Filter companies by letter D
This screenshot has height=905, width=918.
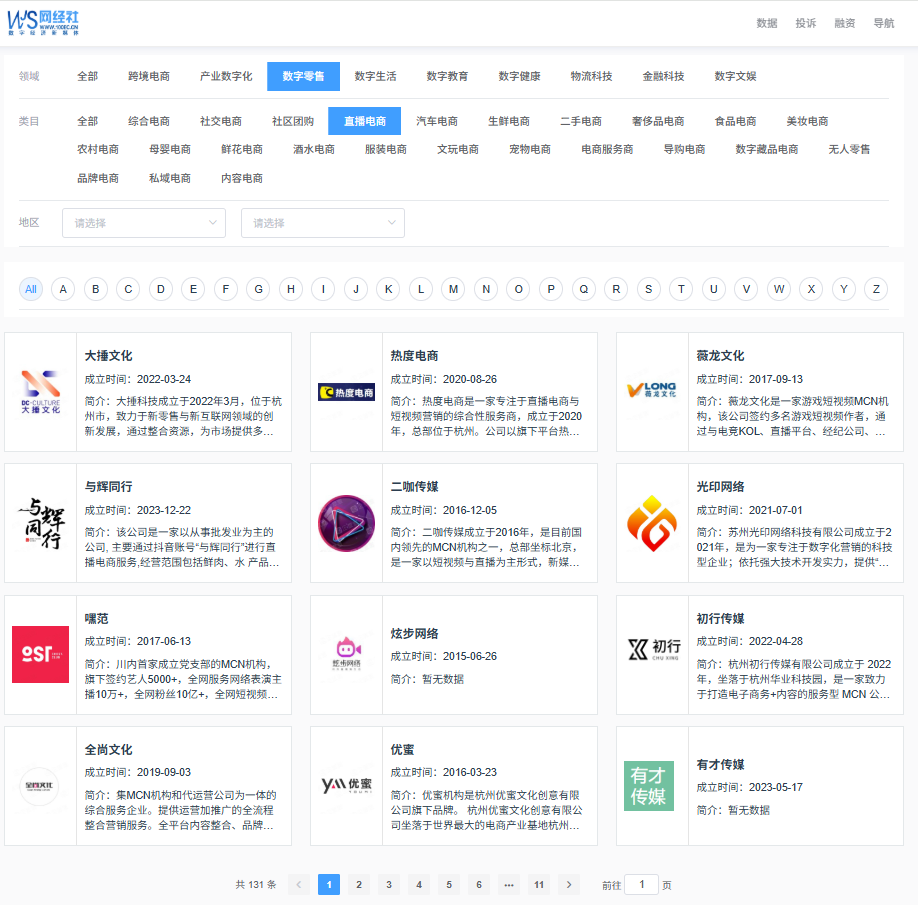tap(161, 289)
